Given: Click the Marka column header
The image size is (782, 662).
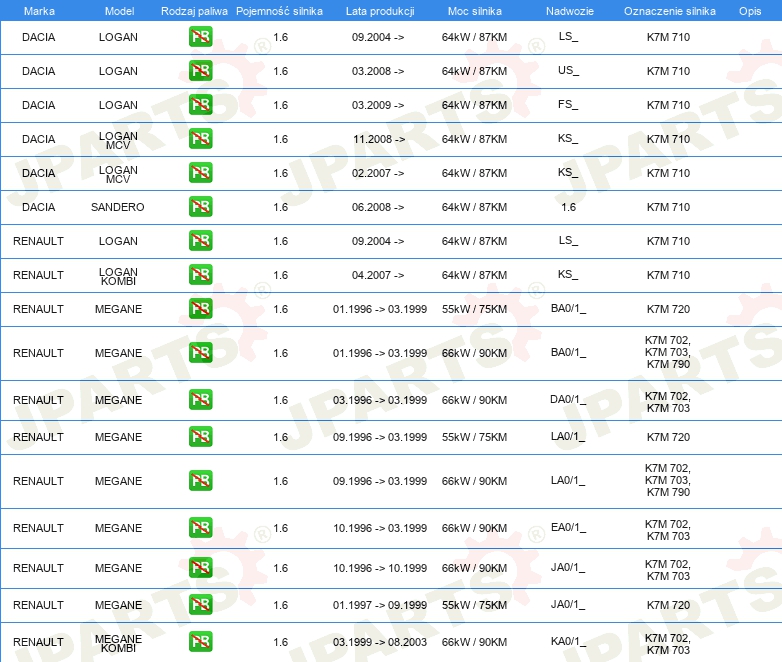Looking at the screenshot, I should [x=39, y=11].
